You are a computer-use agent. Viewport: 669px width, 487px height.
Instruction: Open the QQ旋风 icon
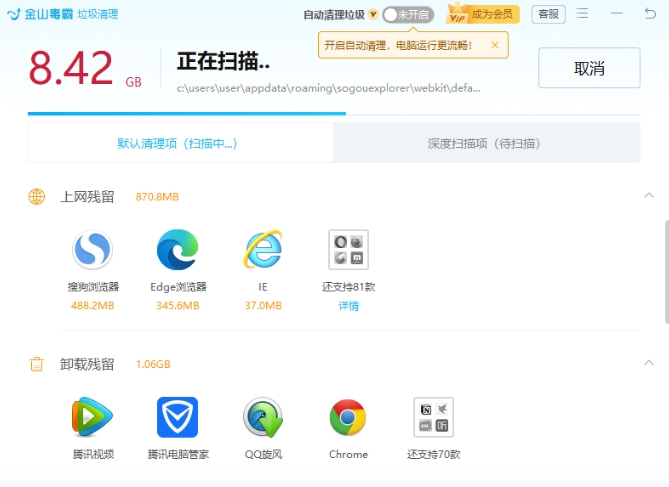(263, 417)
